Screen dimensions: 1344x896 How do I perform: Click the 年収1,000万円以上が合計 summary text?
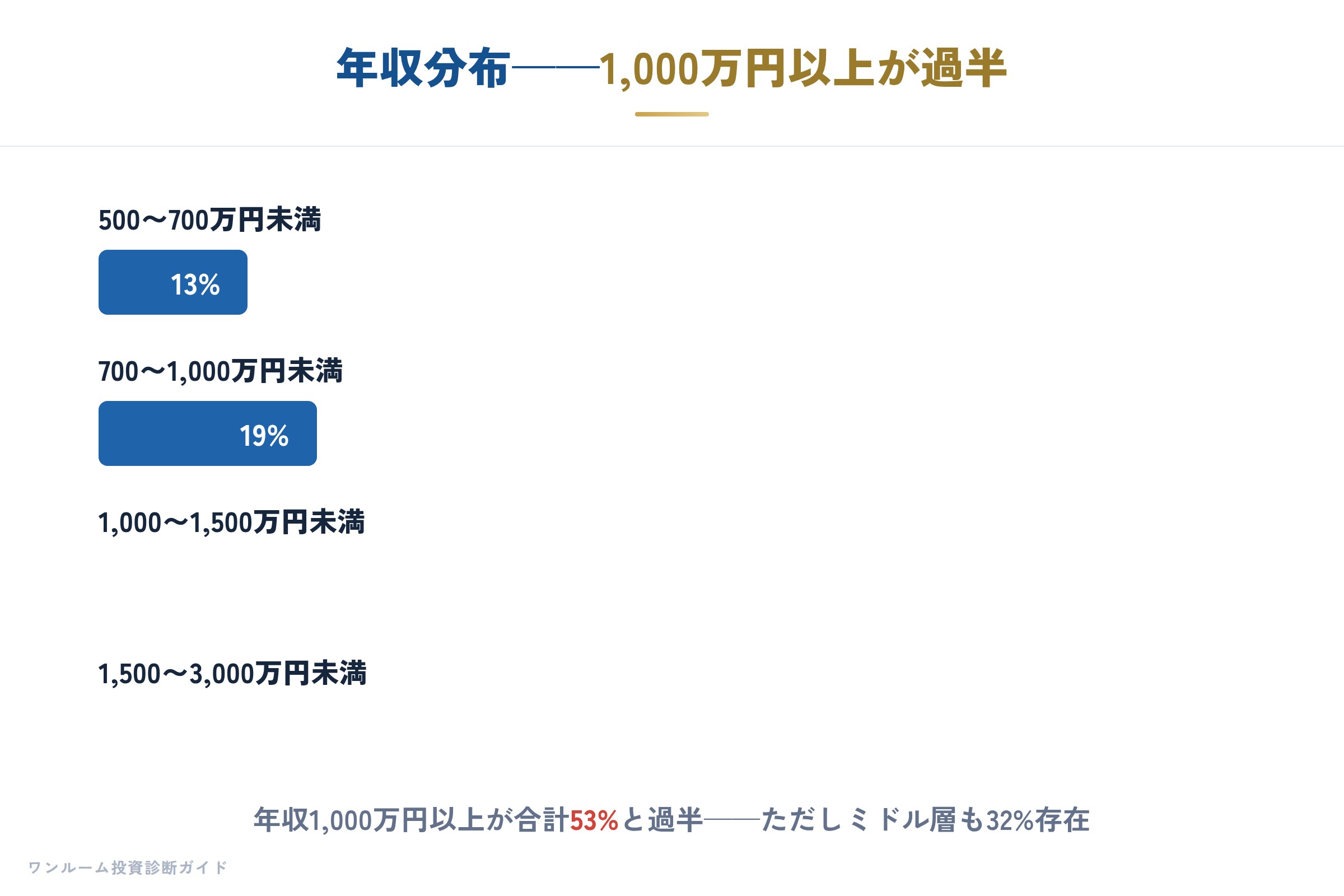(412, 820)
